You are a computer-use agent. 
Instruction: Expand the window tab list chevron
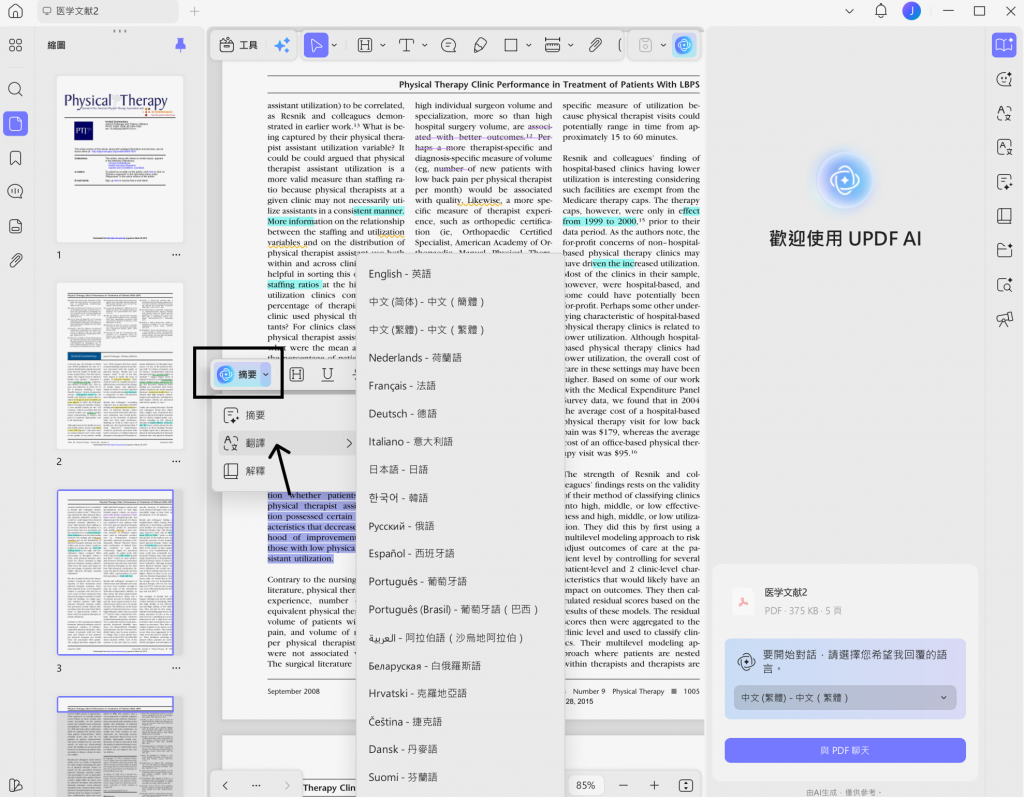(849, 11)
